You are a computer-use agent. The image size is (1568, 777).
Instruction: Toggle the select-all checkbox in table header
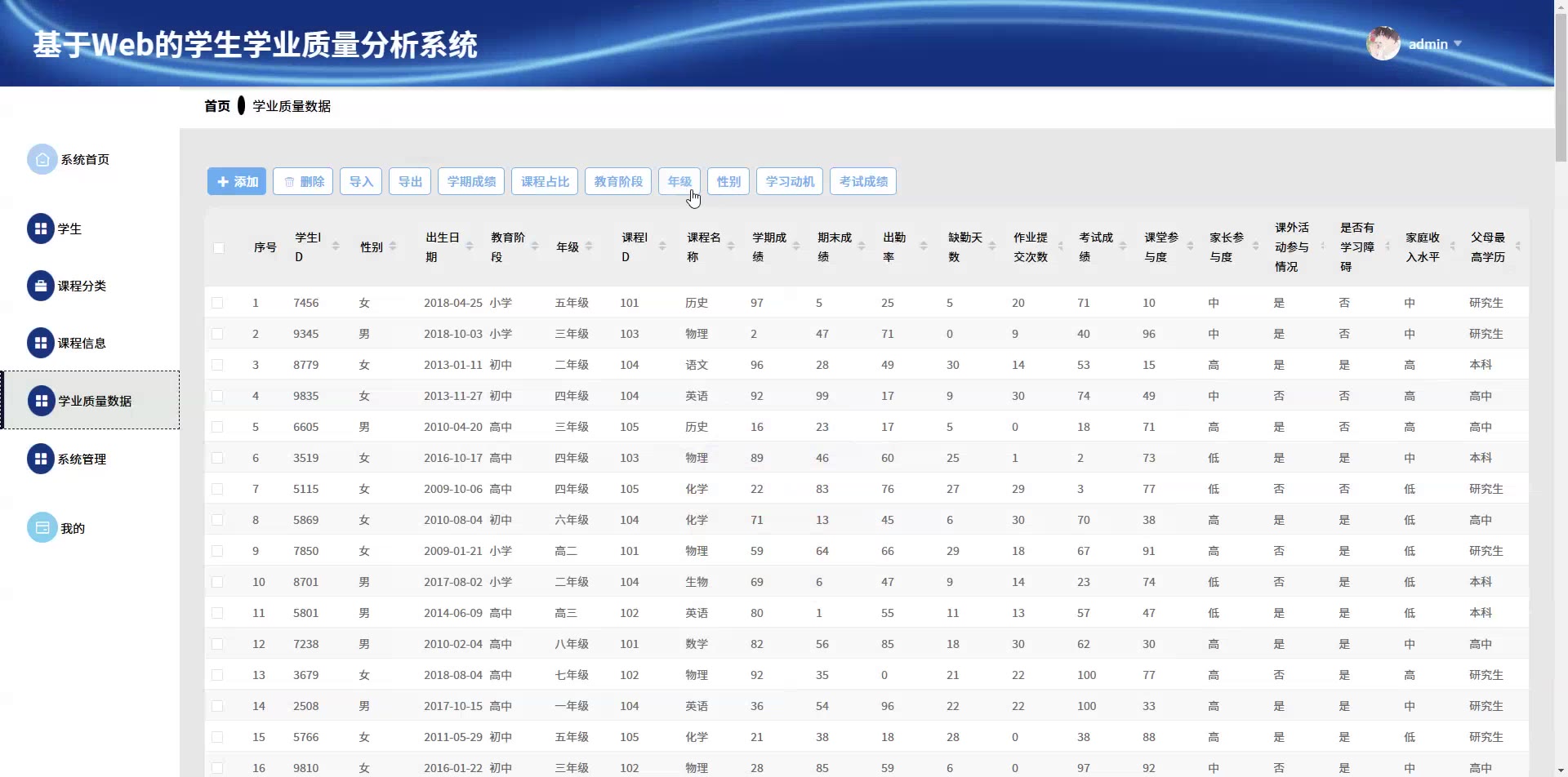point(218,248)
